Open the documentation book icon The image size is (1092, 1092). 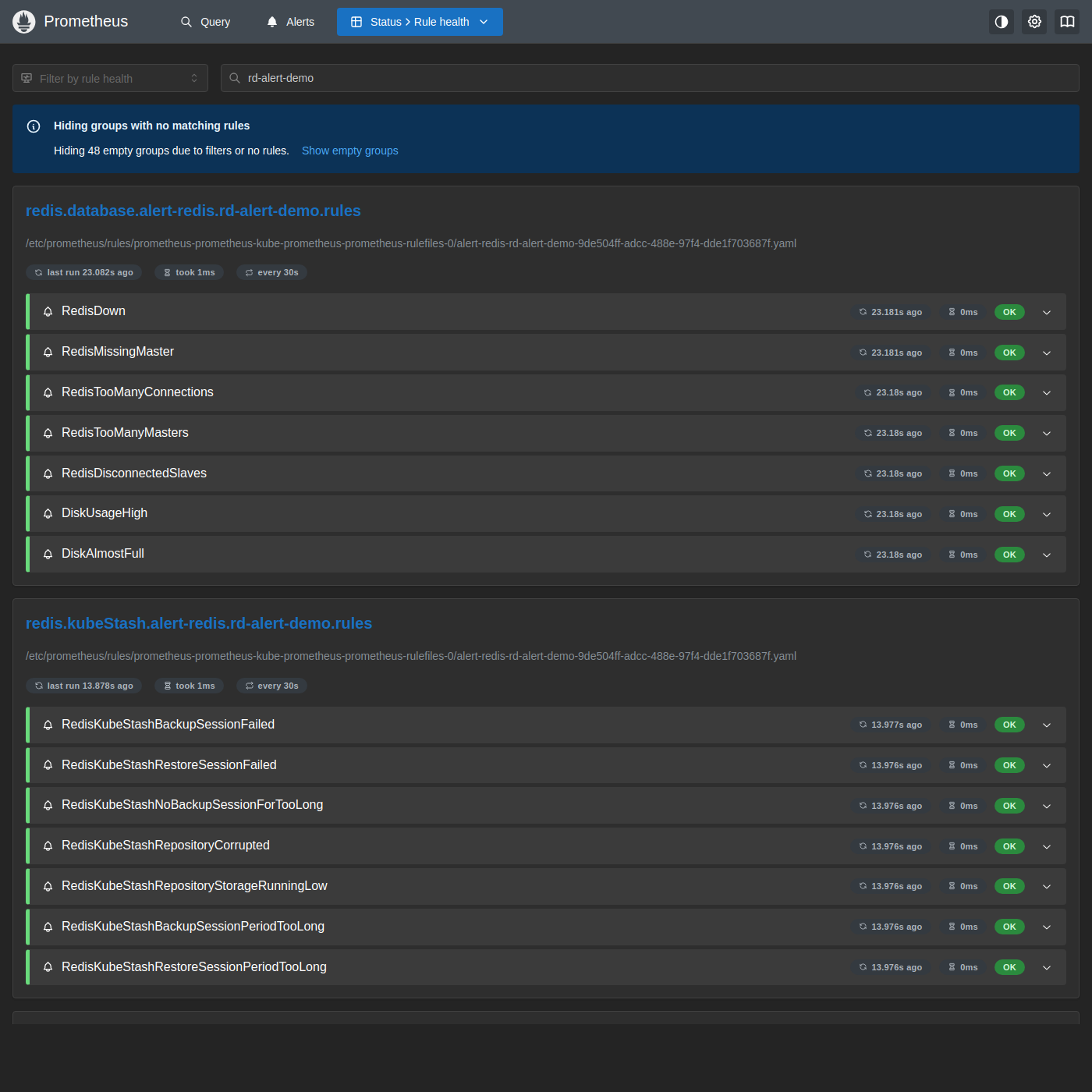pos(1067,22)
